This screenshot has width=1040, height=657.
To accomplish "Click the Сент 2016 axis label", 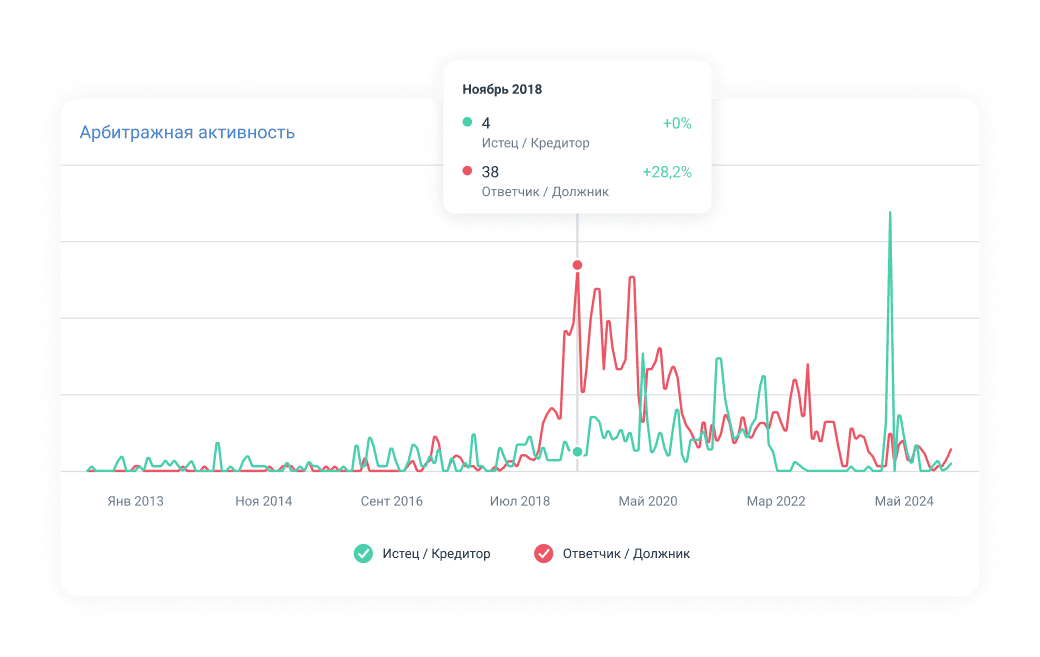I will [392, 501].
